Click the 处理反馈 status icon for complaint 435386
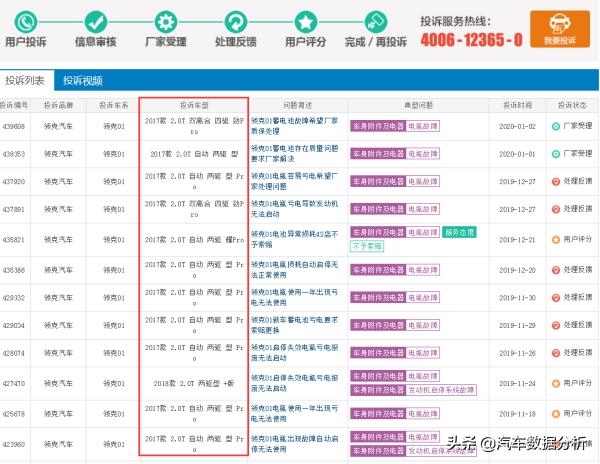Image resolution: width=600 pixels, height=464 pixels. (x=556, y=270)
